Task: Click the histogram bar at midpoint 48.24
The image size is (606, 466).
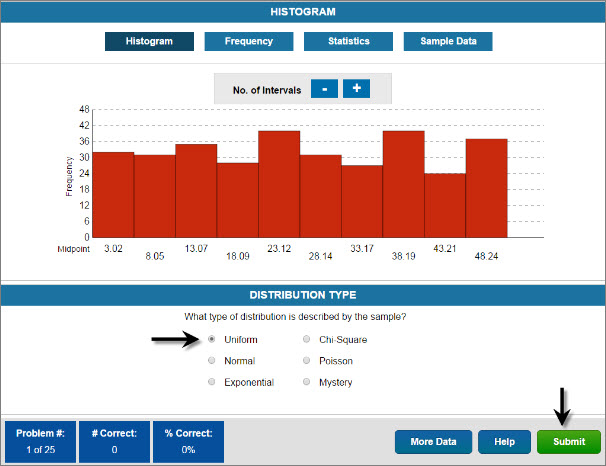Action: click(486, 188)
